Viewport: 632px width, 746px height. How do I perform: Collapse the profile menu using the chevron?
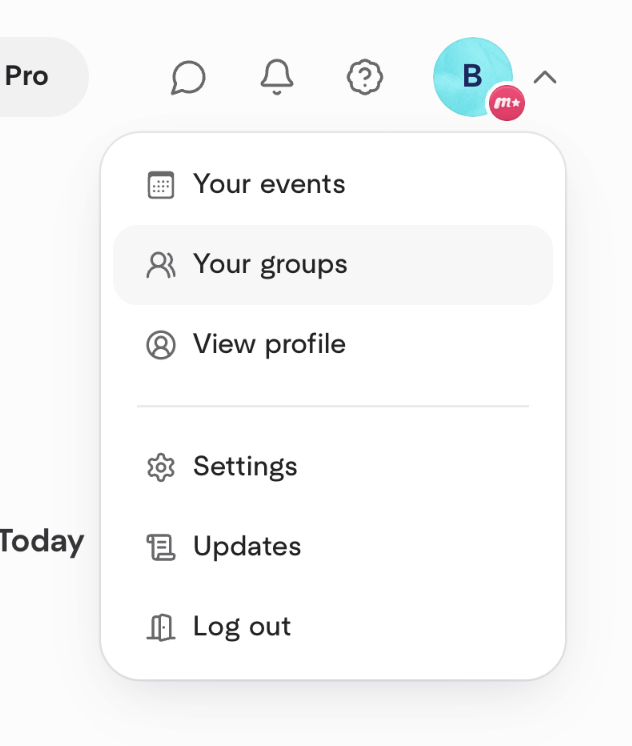pos(545,77)
